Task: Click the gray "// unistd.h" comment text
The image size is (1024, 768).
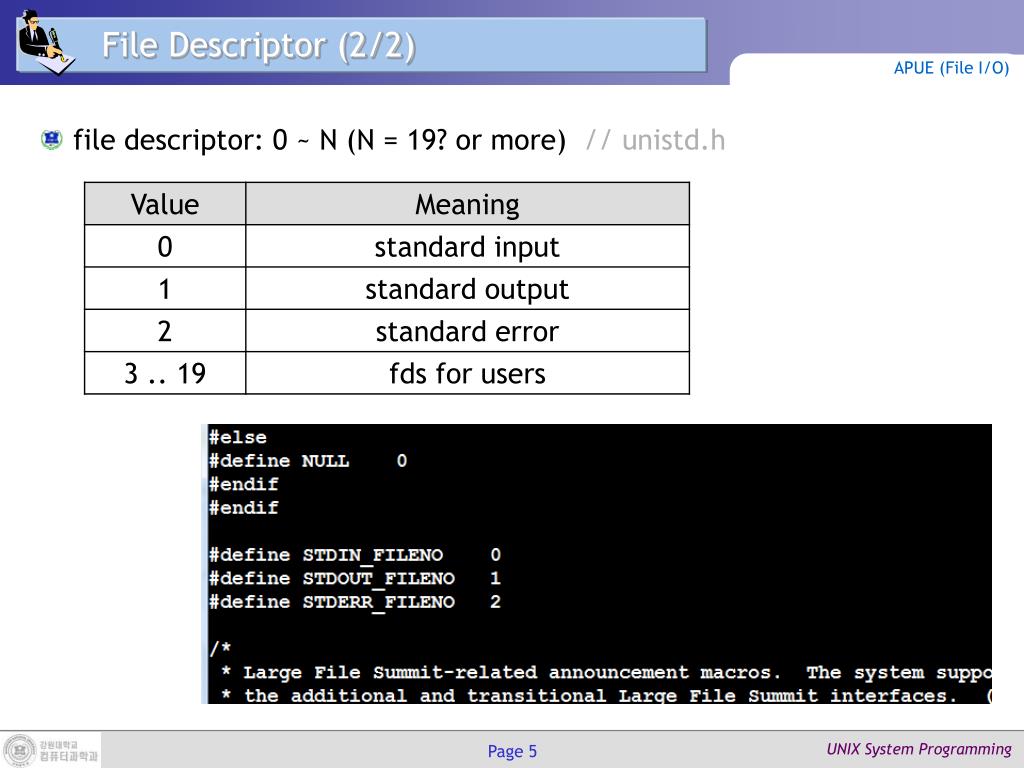Action: click(x=655, y=140)
